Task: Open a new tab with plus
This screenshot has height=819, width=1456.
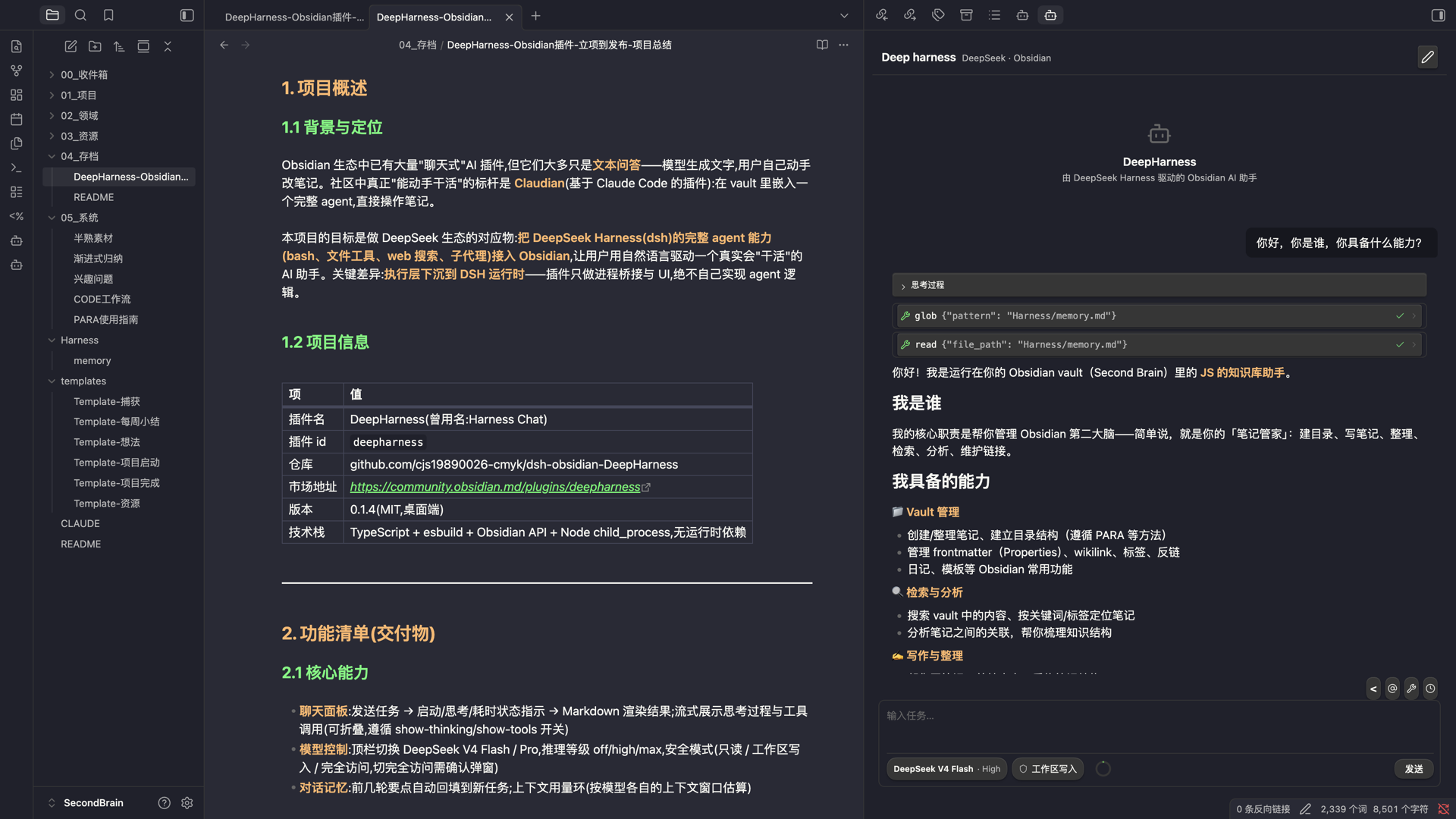Action: pos(536,16)
